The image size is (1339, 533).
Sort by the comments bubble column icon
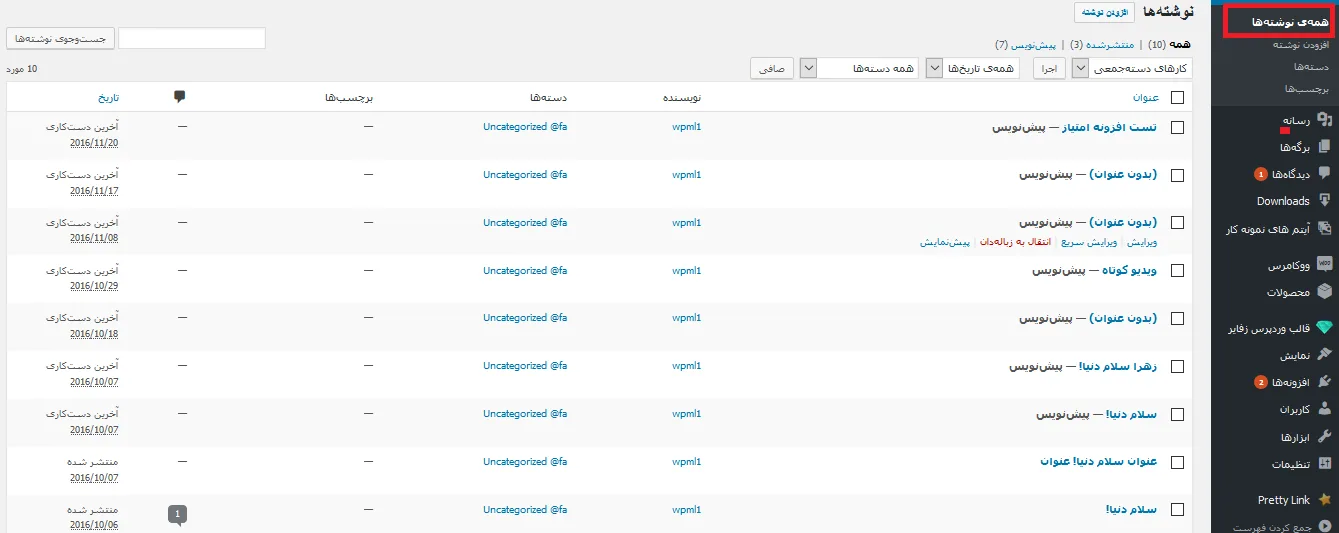click(179, 97)
